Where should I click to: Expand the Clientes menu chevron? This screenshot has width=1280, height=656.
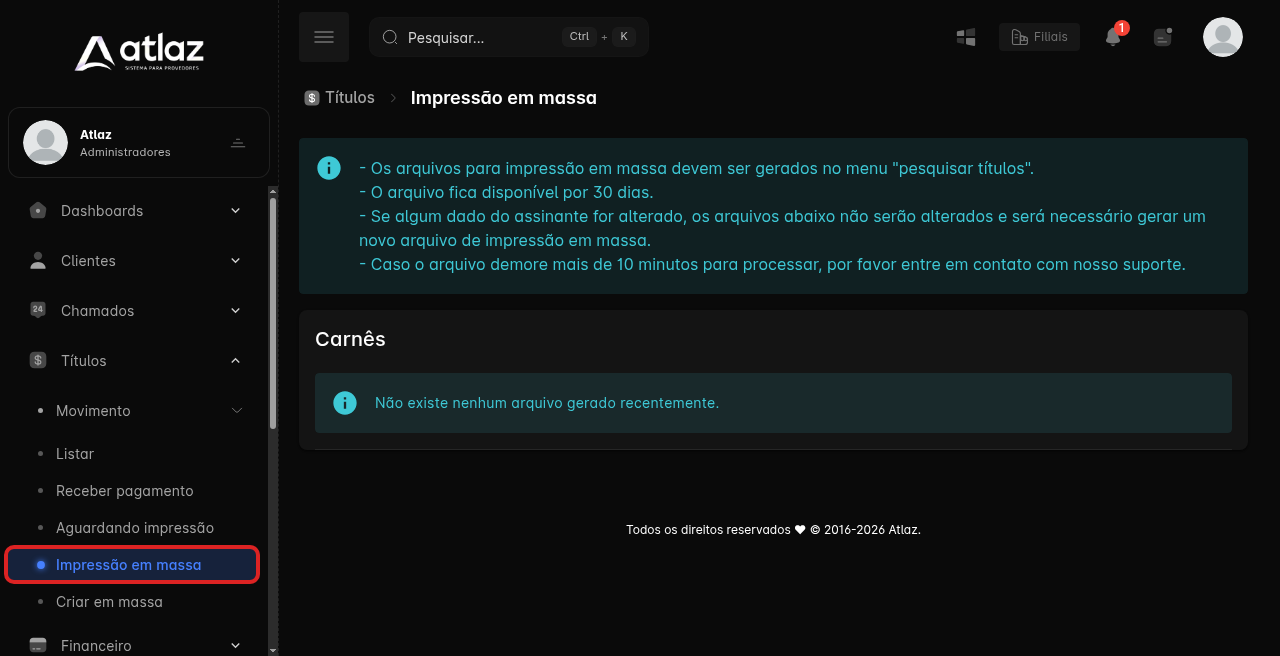click(x=236, y=260)
